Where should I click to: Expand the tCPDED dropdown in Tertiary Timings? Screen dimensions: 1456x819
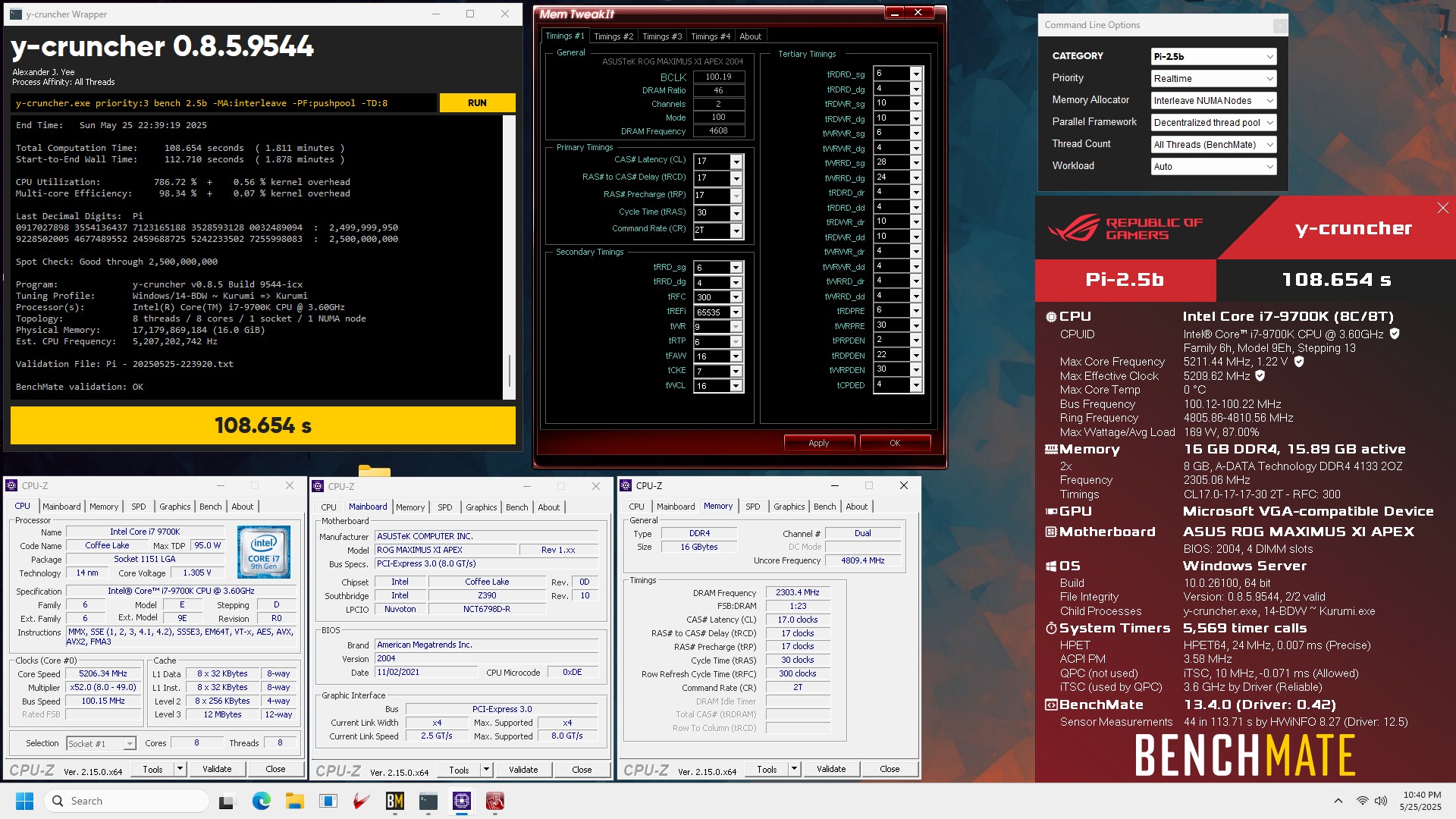pos(916,385)
